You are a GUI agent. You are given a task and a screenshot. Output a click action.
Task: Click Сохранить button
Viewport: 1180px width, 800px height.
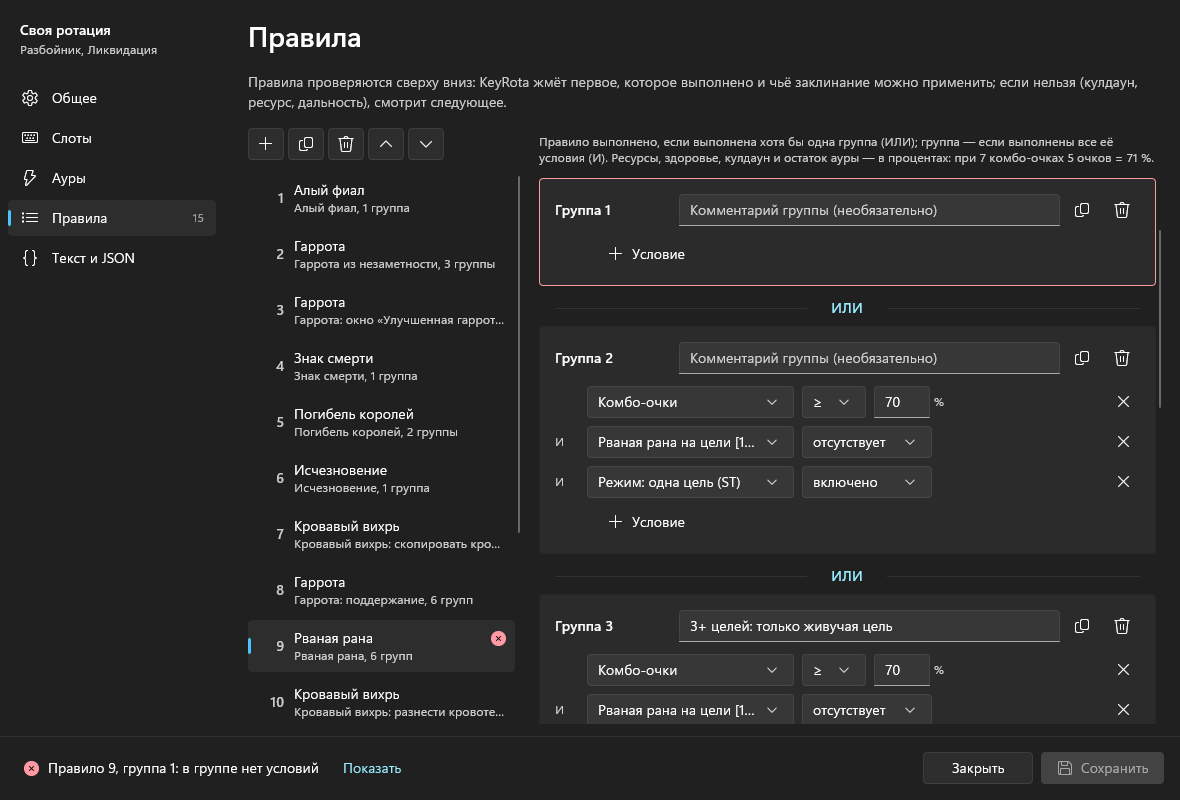(x=1102, y=768)
